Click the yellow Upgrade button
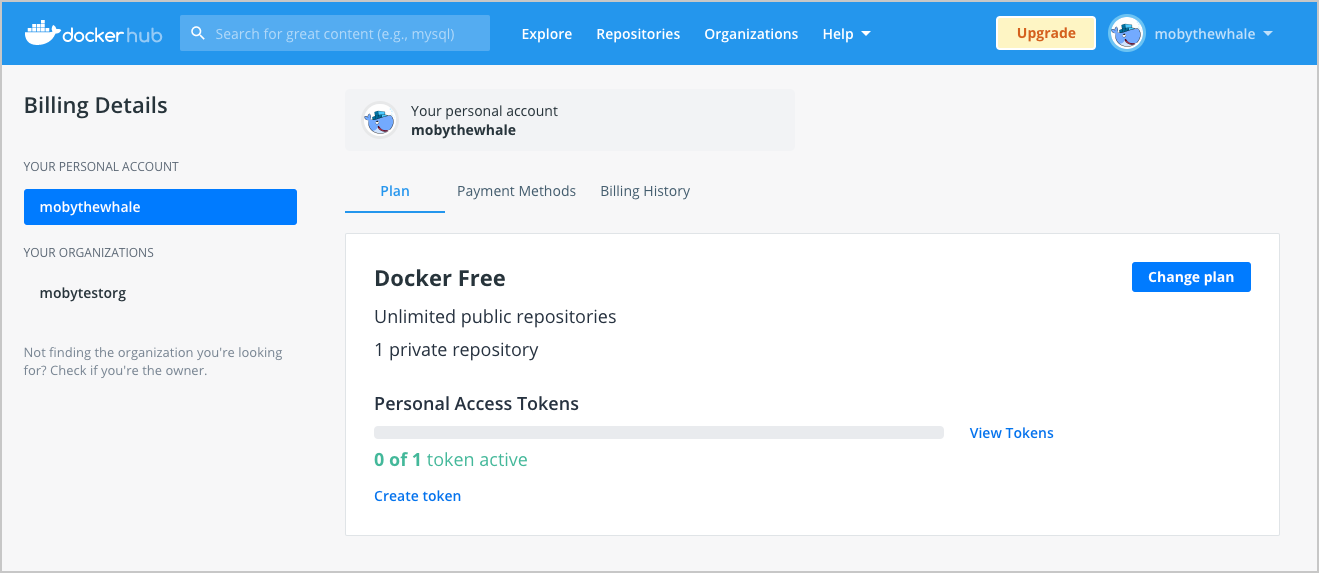The width and height of the screenshot is (1319, 573). 1046,33
